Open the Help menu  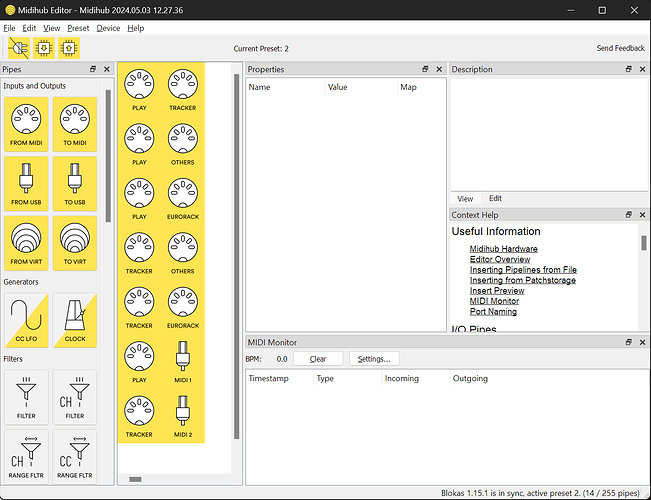[135, 28]
